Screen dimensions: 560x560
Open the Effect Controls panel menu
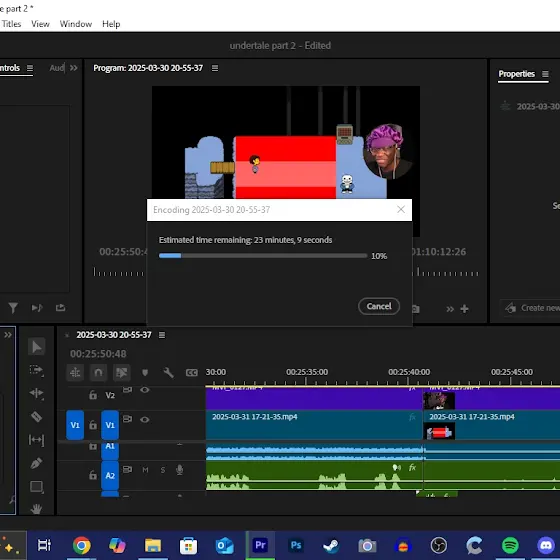(30, 68)
